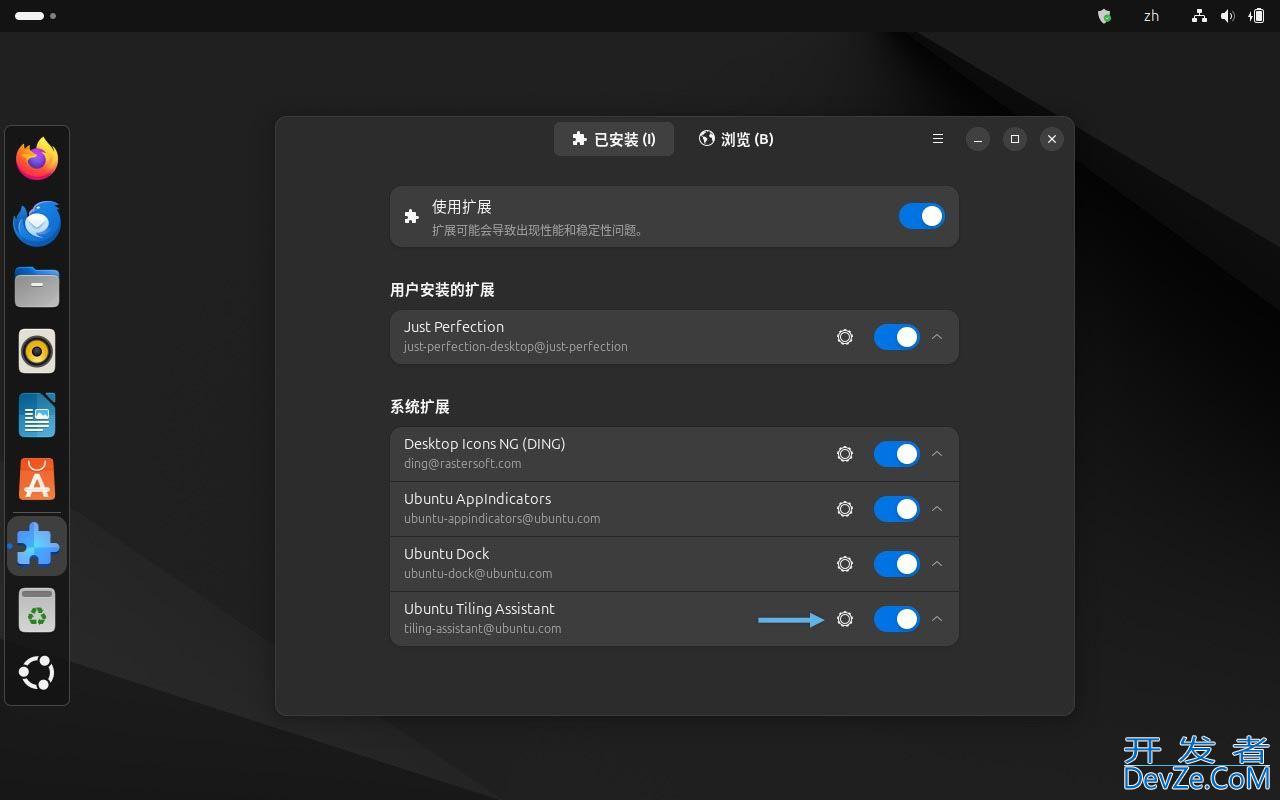Screen dimensions: 1280x800
Task: Expand details chevron for Ubuntu AppIndicators
Action: 937,509
